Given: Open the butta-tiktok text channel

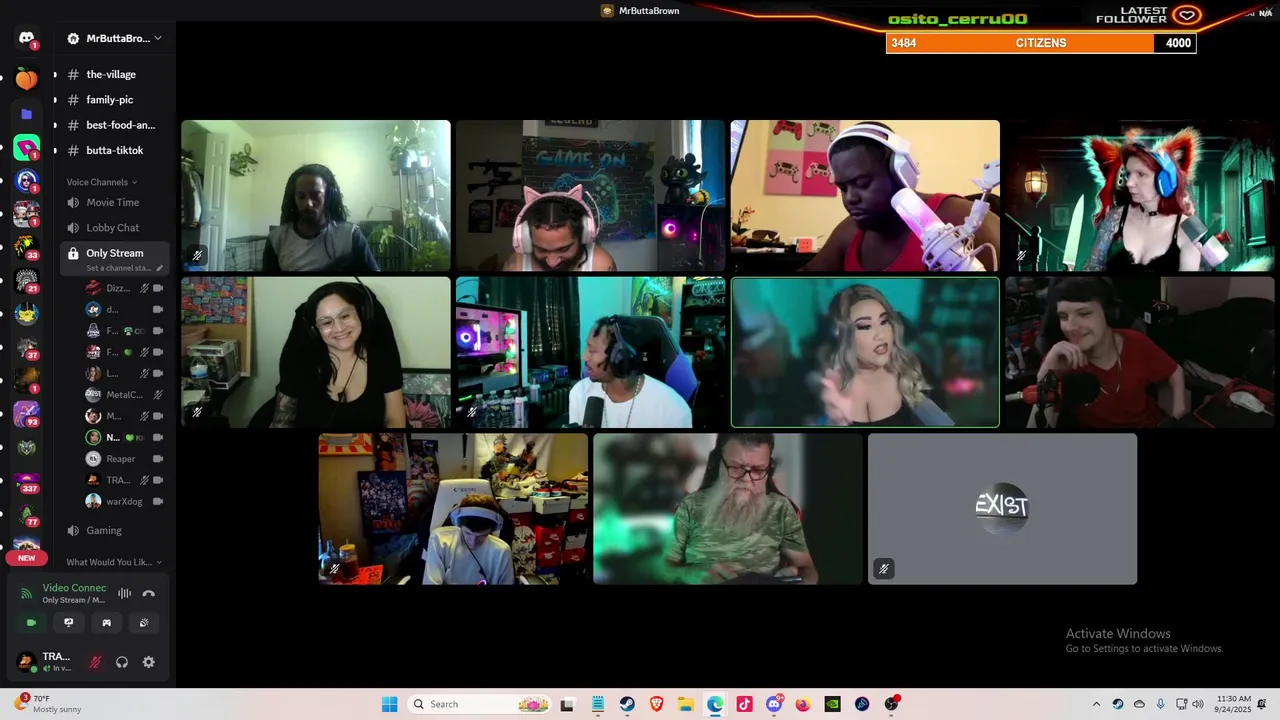Looking at the screenshot, I should [x=115, y=150].
